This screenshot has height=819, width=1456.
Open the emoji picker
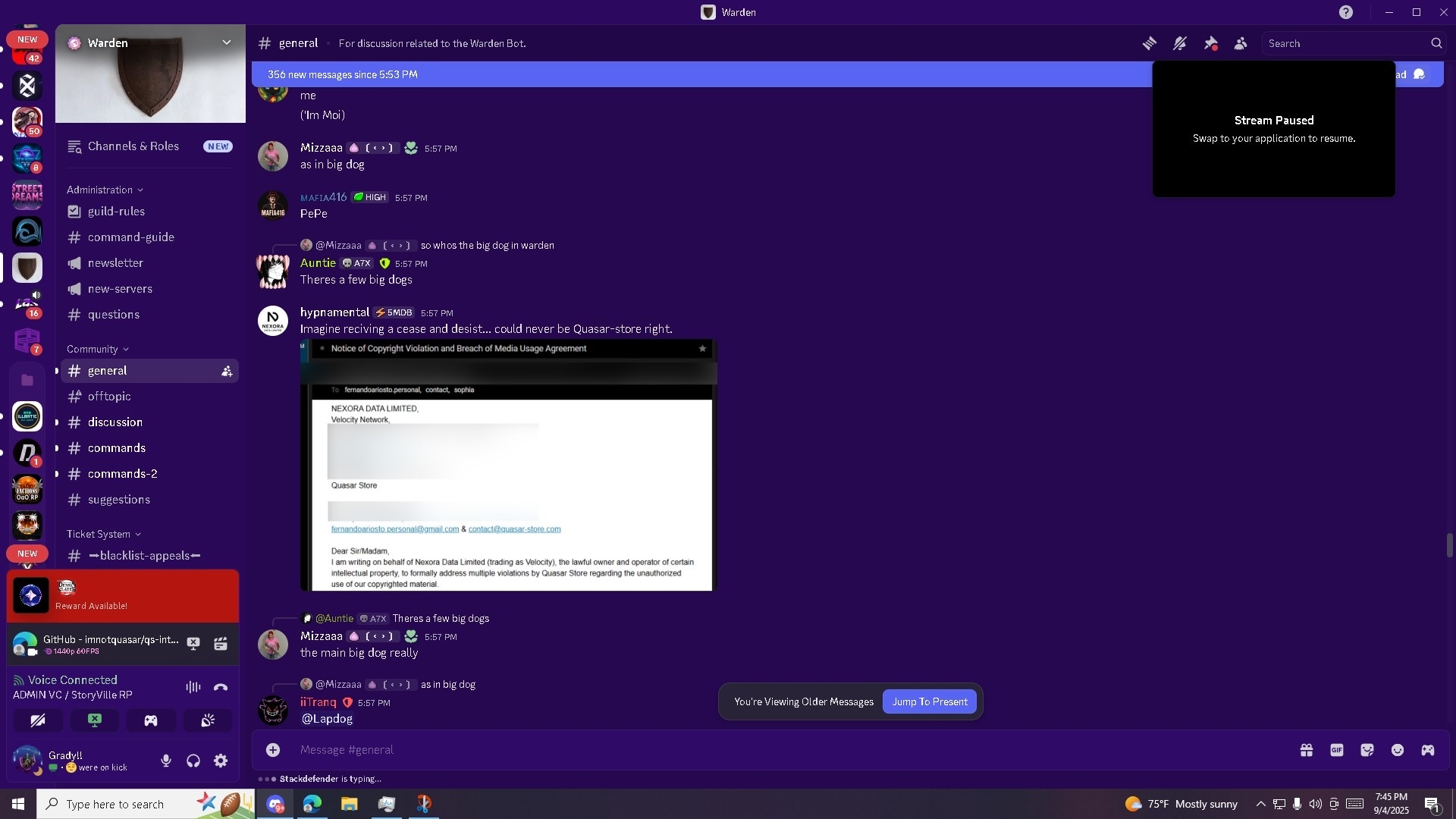(1398, 750)
